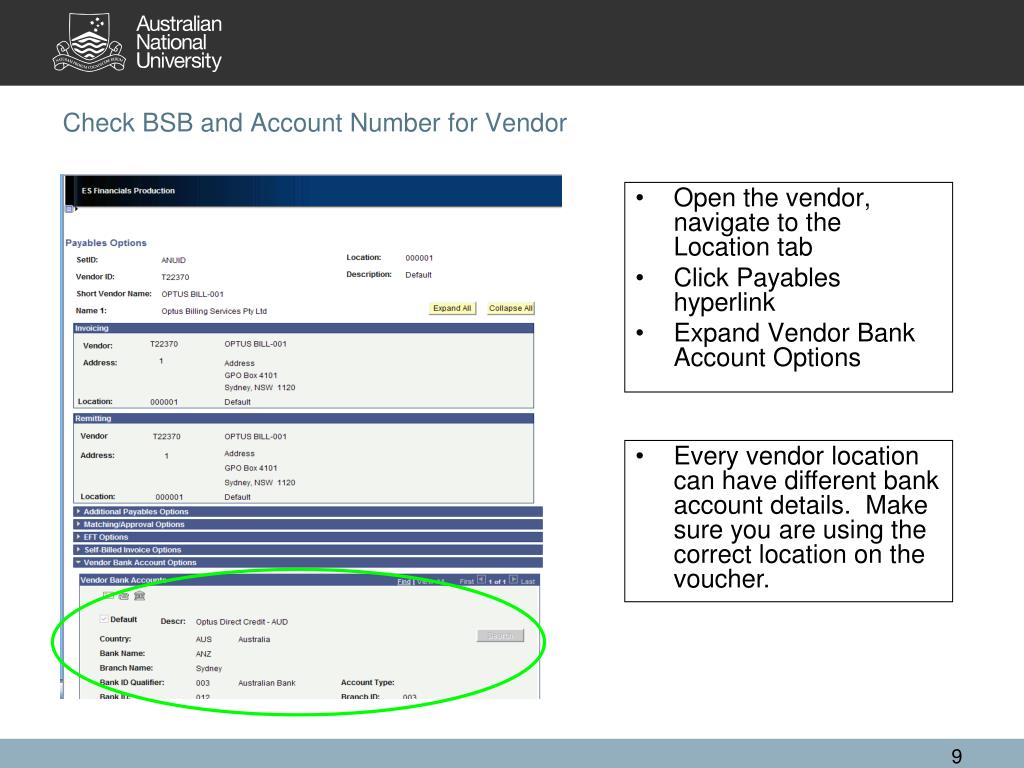Screen dimensions: 1024x768
Task: Go to Last row link
Action: click(x=528, y=581)
